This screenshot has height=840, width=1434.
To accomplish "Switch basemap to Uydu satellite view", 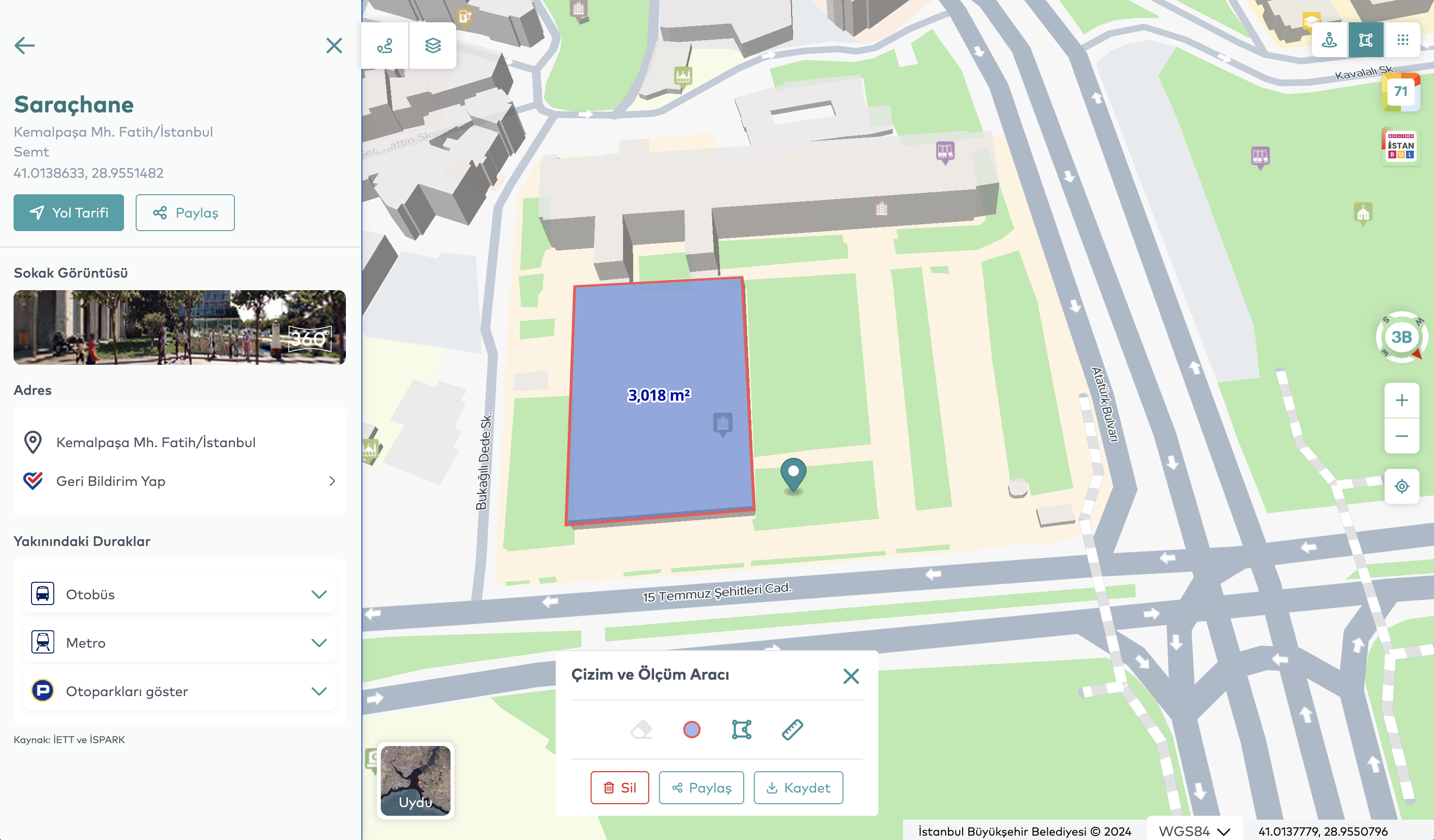I will pyautogui.click(x=415, y=780).
